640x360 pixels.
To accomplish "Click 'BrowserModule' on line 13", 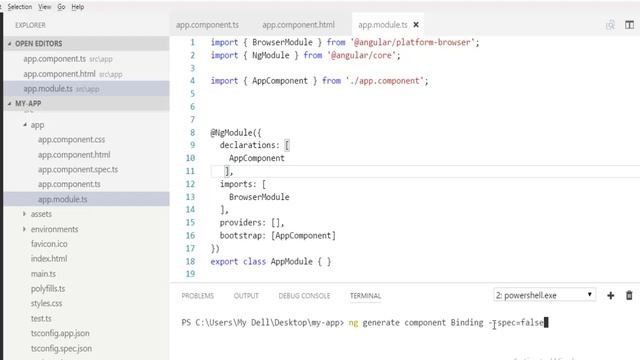I will pyautogui.click(x=259, y=197).
